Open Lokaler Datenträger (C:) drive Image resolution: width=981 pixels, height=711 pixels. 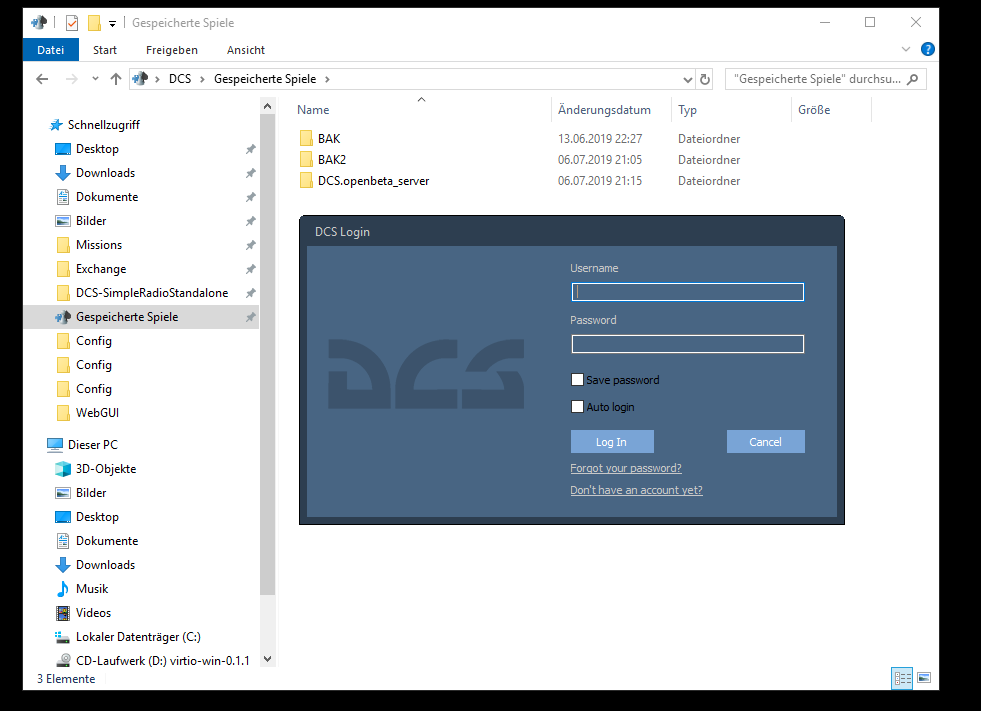138,637
